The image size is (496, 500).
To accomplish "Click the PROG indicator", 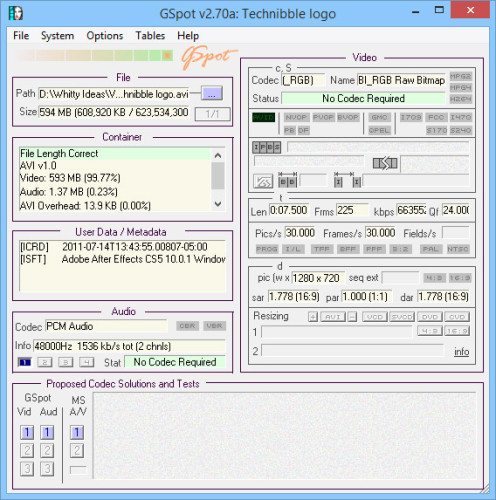I will click(267, 249).
